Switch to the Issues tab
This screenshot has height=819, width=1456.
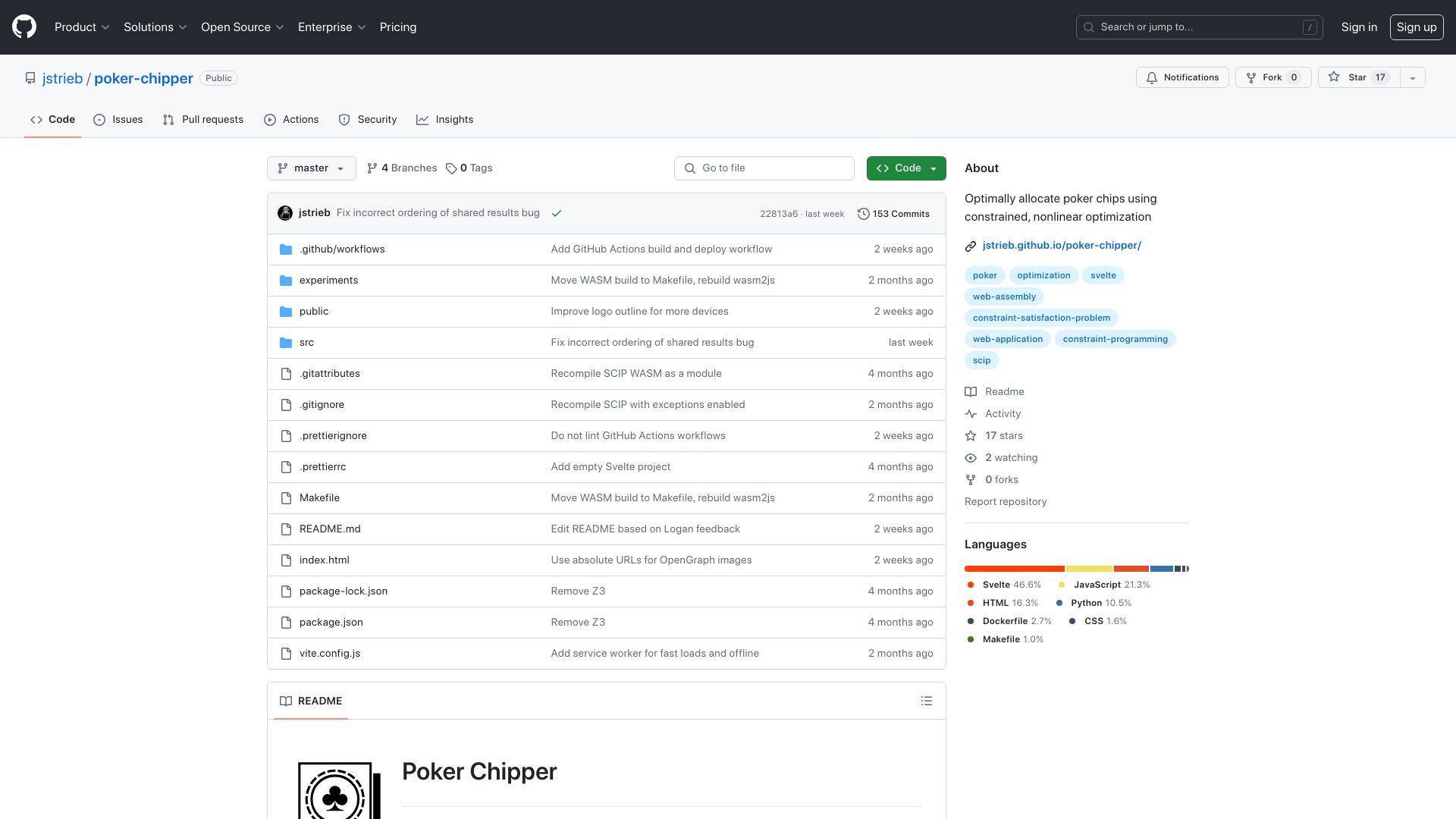(118, 120)
